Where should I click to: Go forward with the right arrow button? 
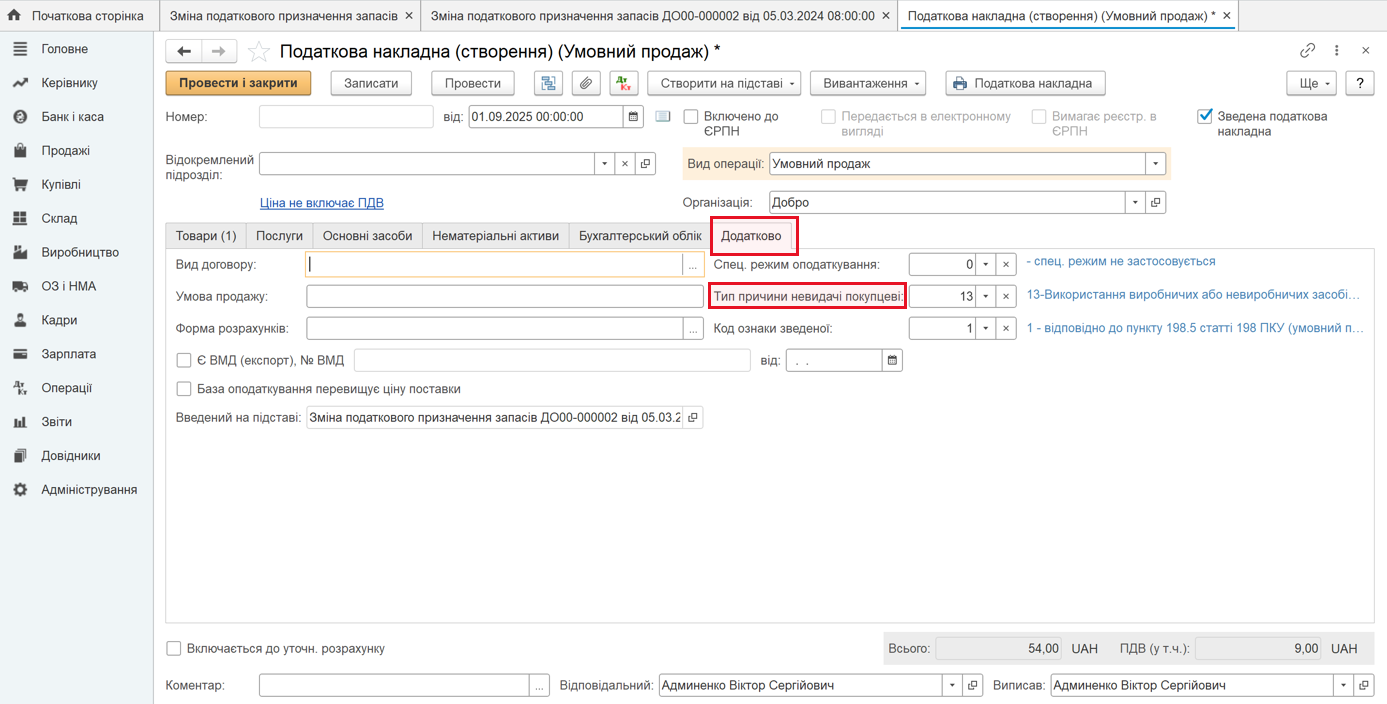point(220,51)
